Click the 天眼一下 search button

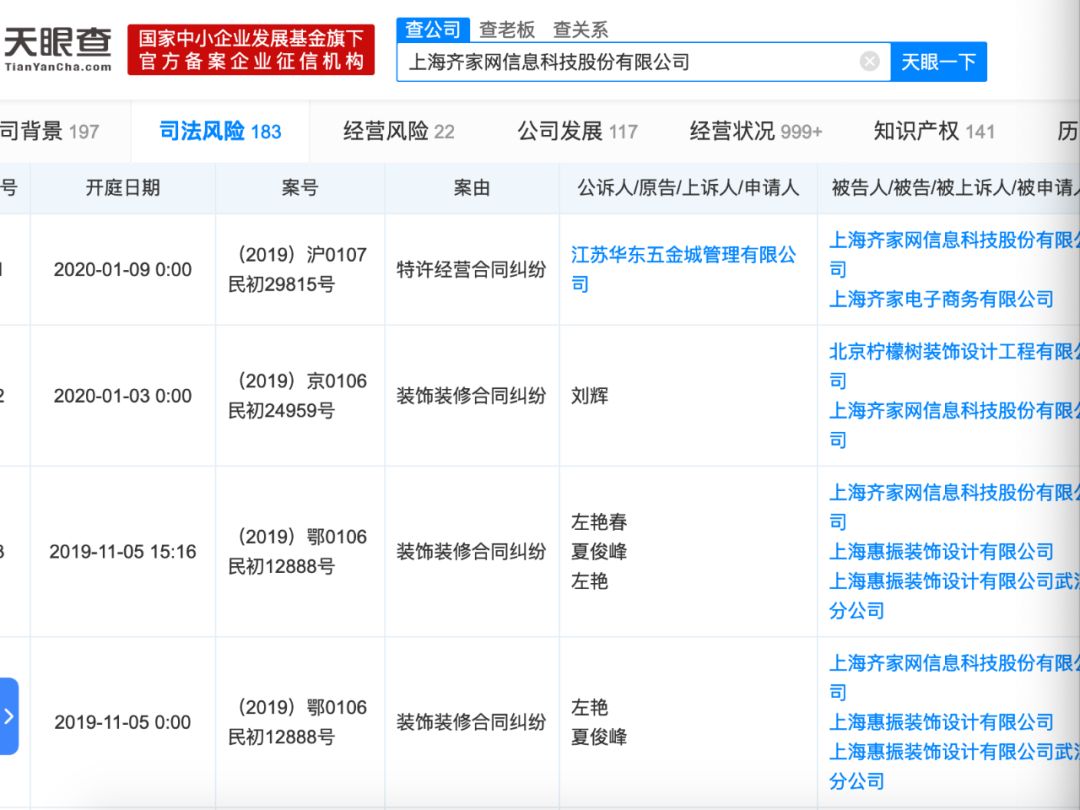click(938, 62)
